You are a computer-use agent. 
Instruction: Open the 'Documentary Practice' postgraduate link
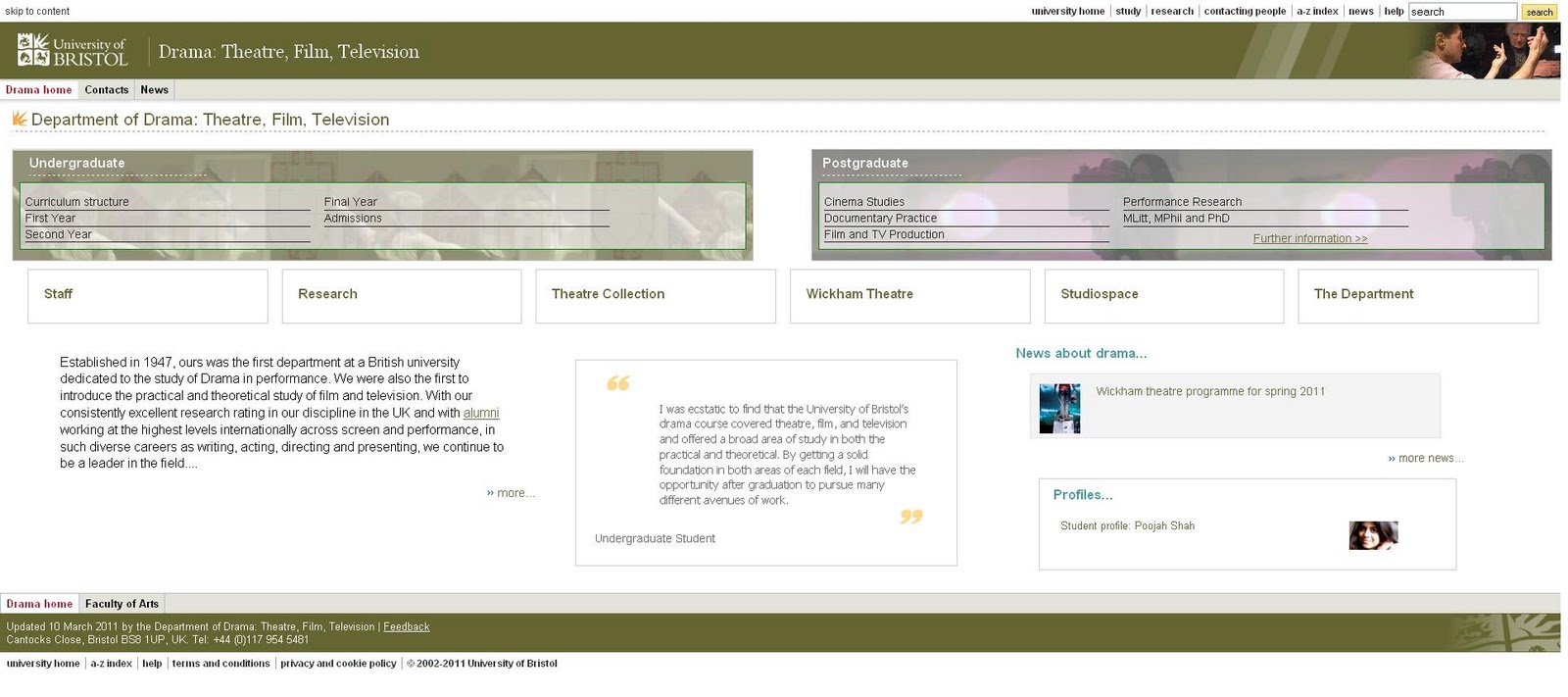[x=880, y=219]
